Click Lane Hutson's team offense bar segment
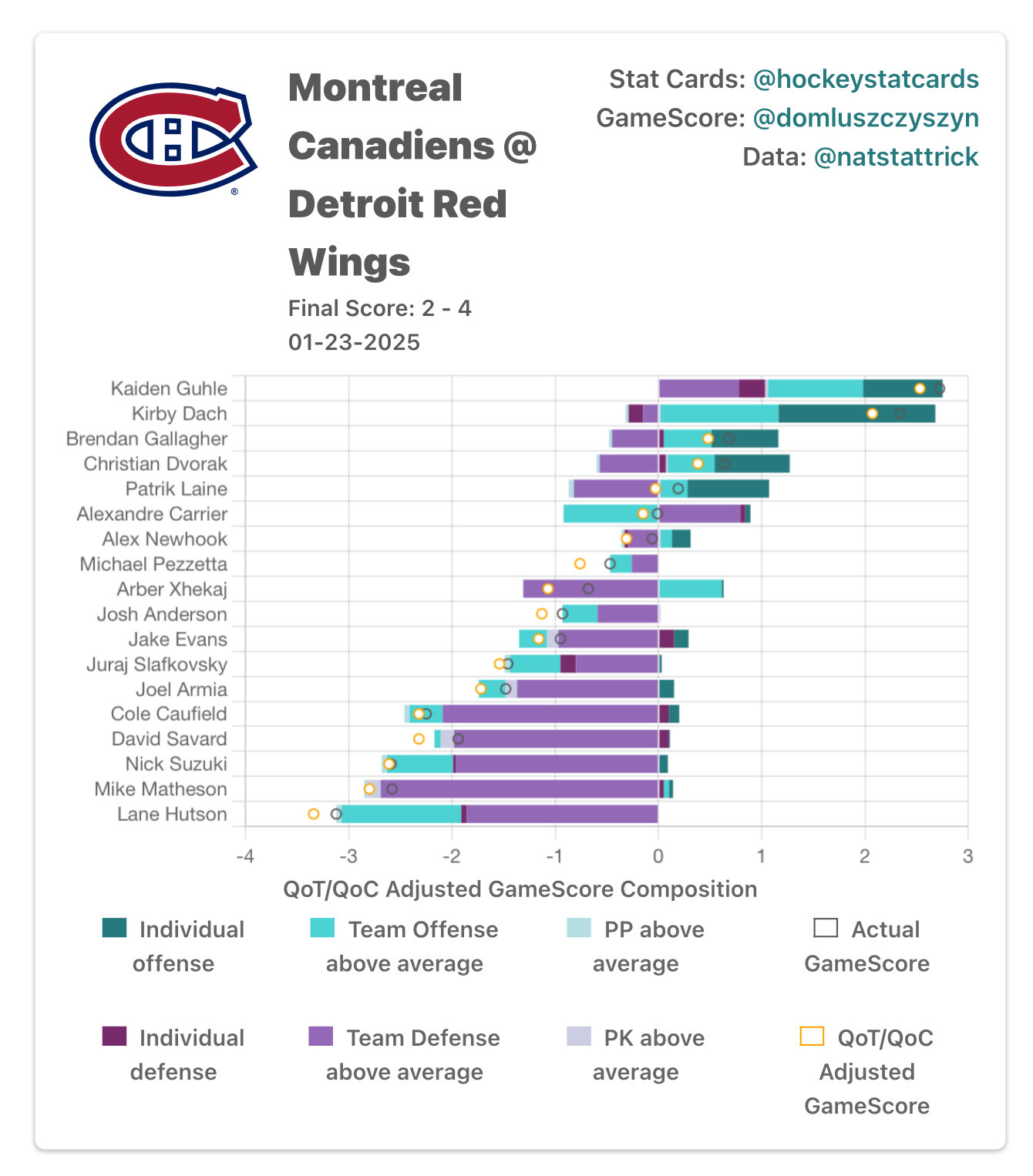Screen dimensions: 1033x1176 pyautogui.click(x=402, y=814)
